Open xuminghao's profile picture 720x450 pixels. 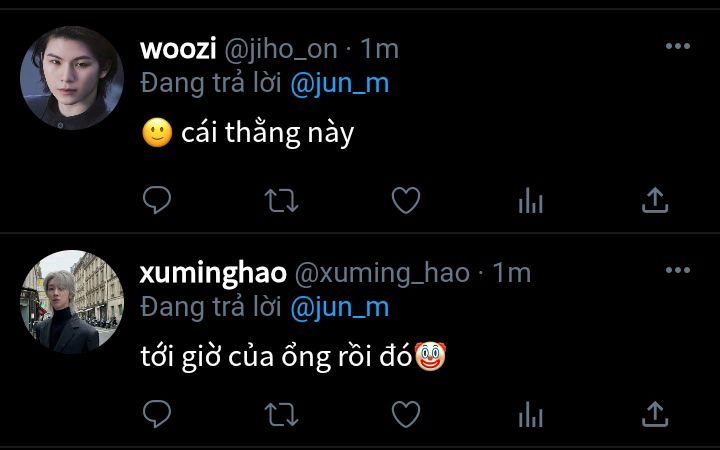coord(72,302)
